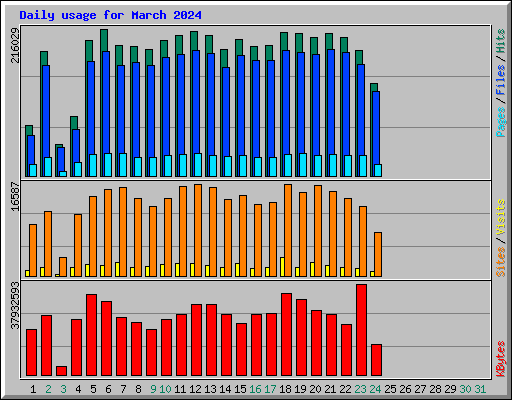Viewport: 512px width, 400px height.
Task: Click the red KBytes bar for day 18
Action: coord(286,335)
